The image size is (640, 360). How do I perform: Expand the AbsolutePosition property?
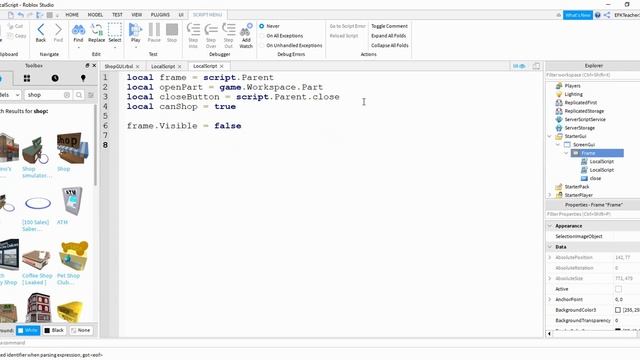point(550,258)
